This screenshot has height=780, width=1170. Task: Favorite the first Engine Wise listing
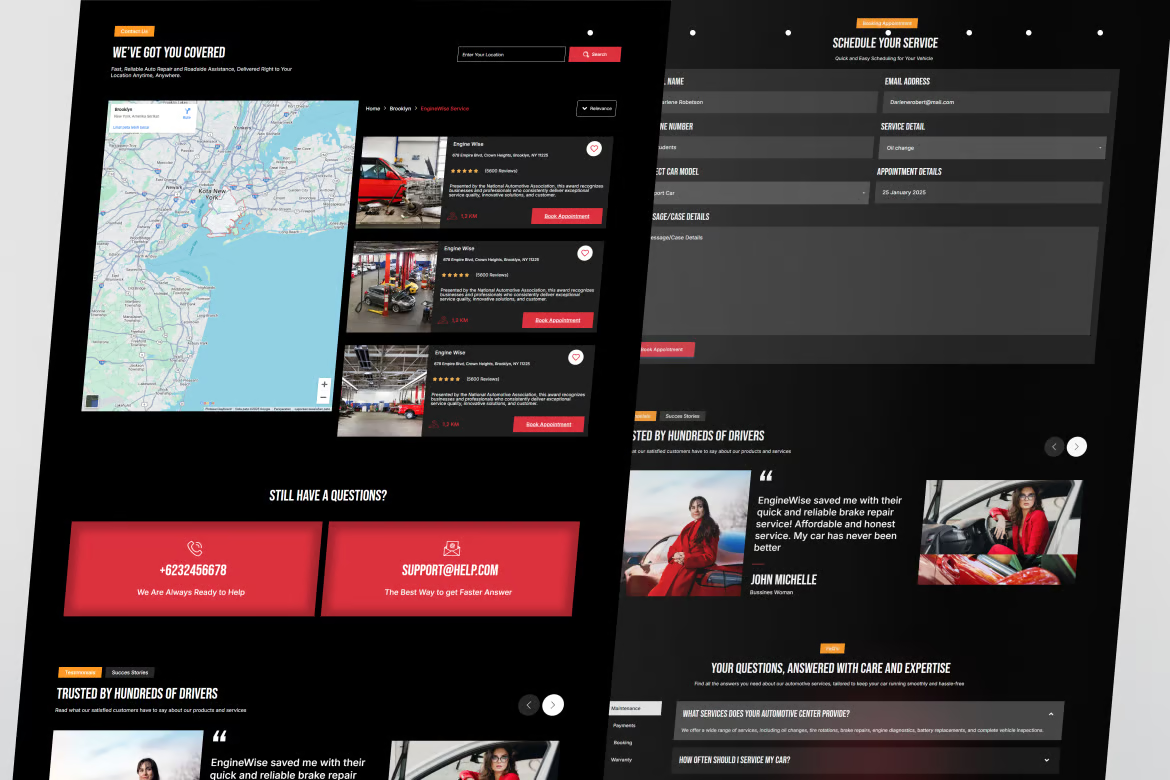pyautogui.click(x=594, y=148)
